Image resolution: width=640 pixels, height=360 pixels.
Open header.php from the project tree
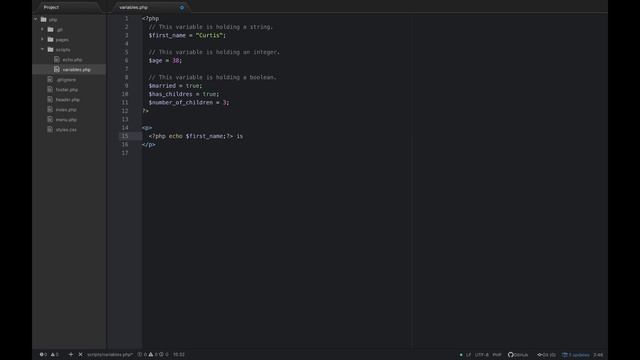pos(67,100)
